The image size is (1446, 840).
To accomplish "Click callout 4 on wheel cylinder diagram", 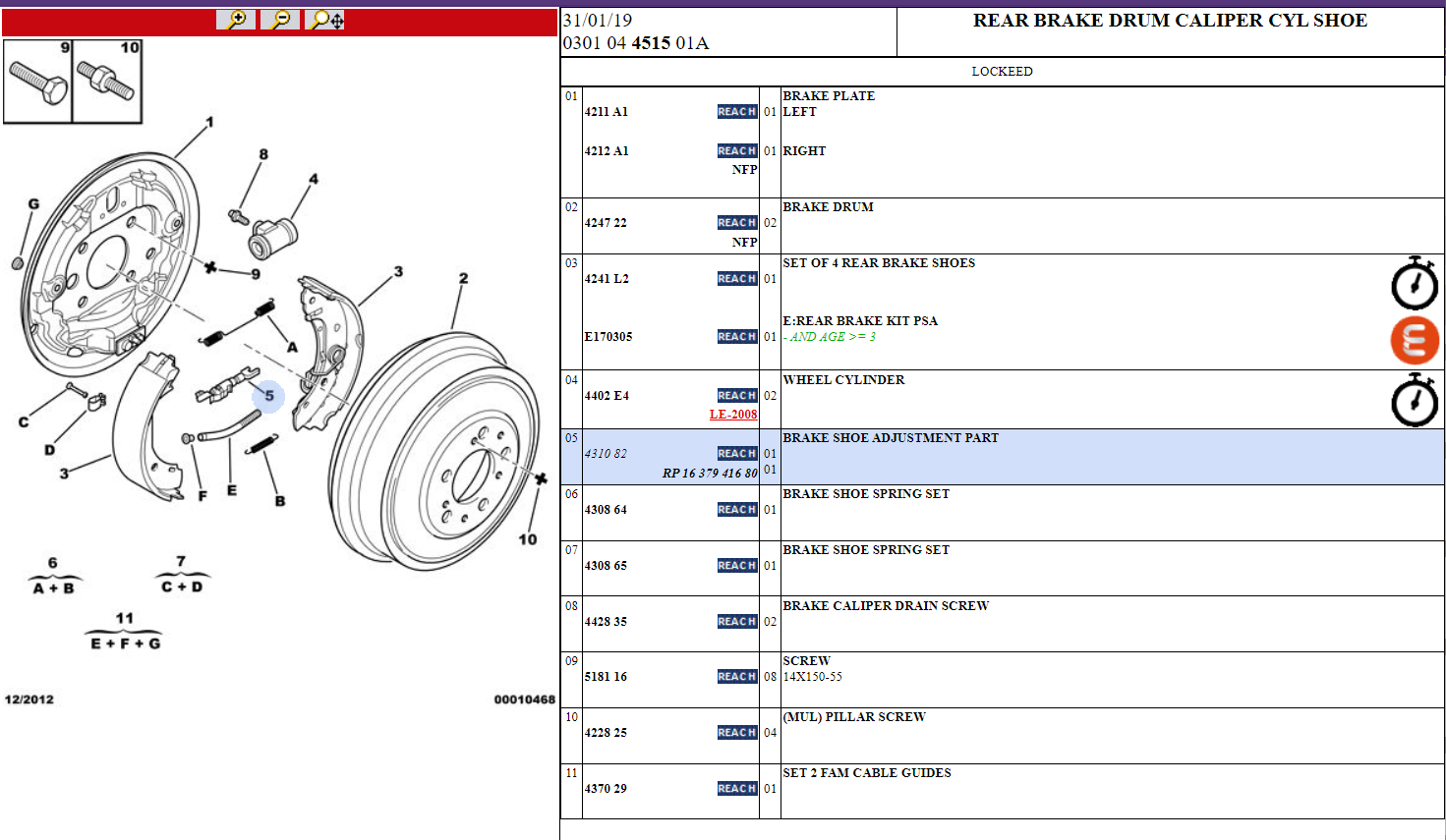I will pos(314,180).
